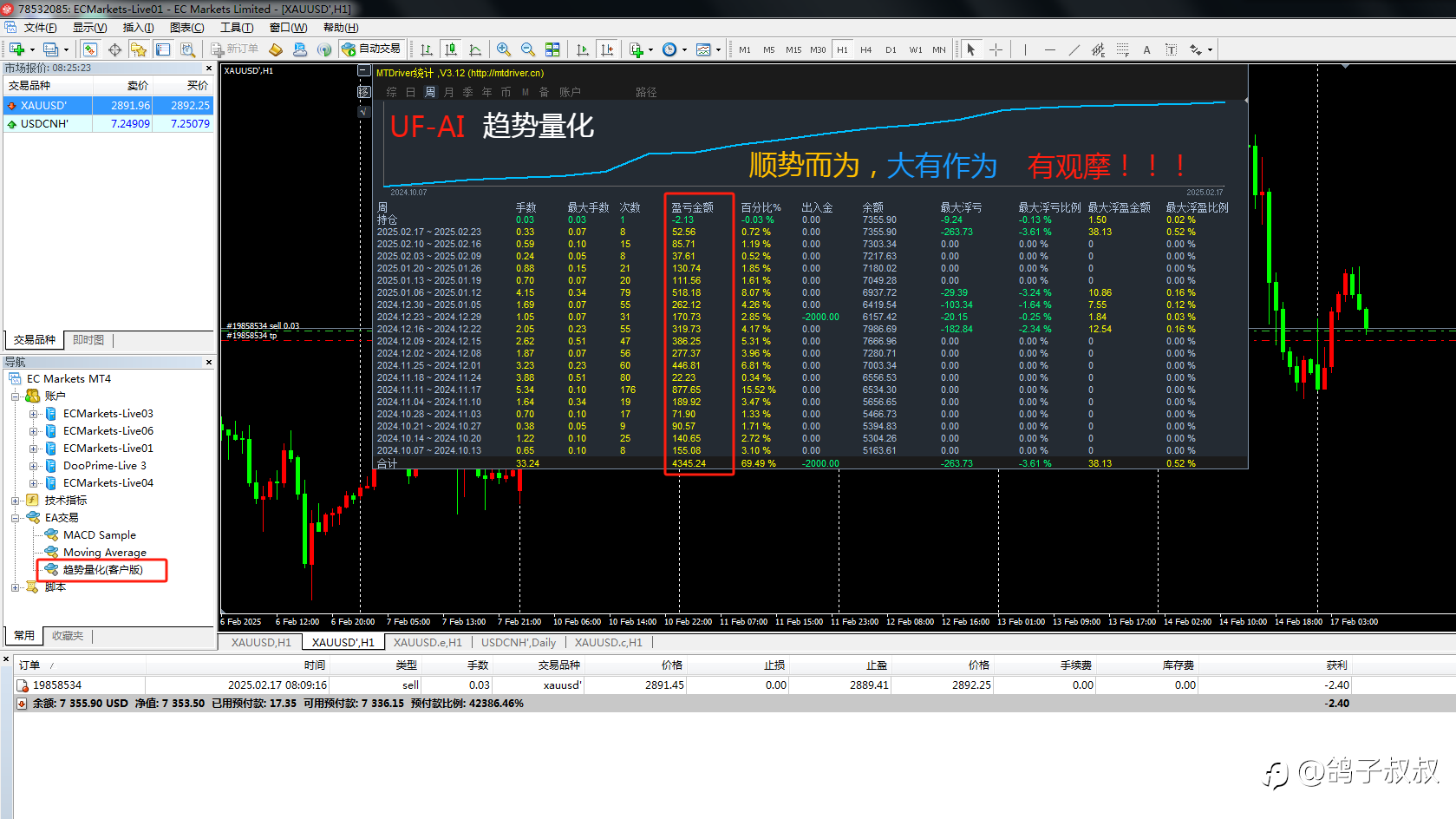Viewport: 1456px width, 819px height.
Task: Toggle chart shift
Action: 607,49
